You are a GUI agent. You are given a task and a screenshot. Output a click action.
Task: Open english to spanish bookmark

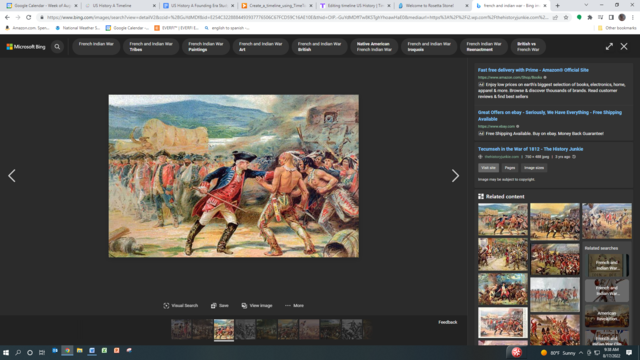point(227,28)
